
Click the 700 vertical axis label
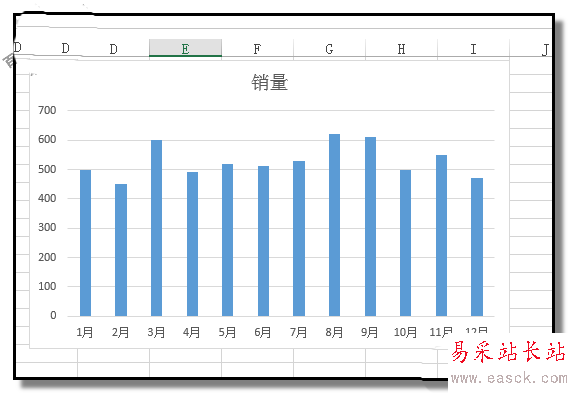click(x=47, y=110)
